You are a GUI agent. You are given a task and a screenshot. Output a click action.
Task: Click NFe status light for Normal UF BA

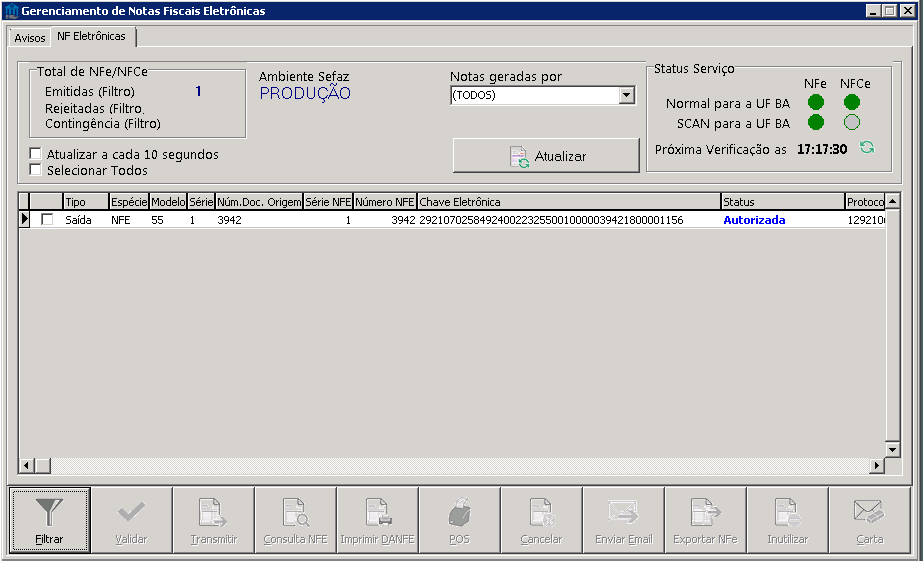816,102
